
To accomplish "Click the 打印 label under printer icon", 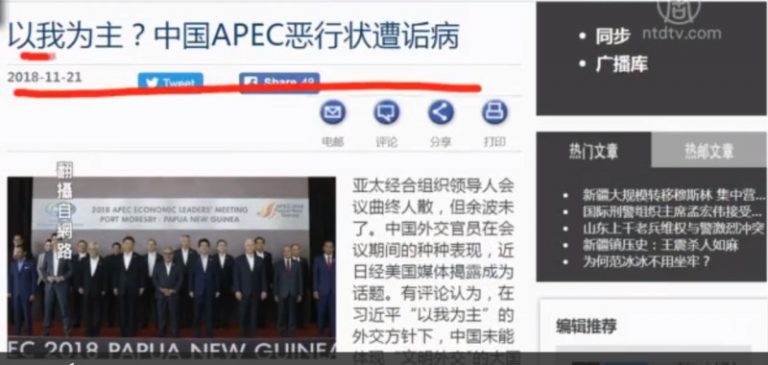I will coord(495,142).
